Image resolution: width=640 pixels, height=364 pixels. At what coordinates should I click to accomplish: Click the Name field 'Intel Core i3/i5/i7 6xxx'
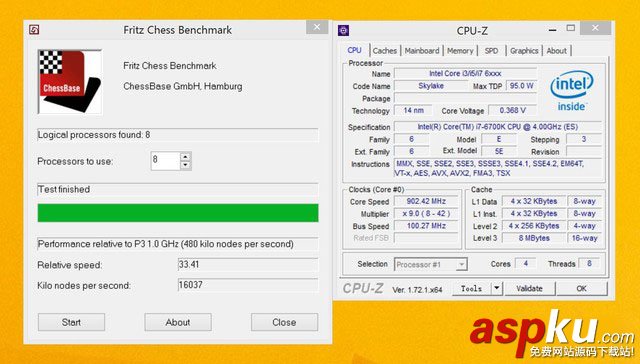click(x=465, y=73)
